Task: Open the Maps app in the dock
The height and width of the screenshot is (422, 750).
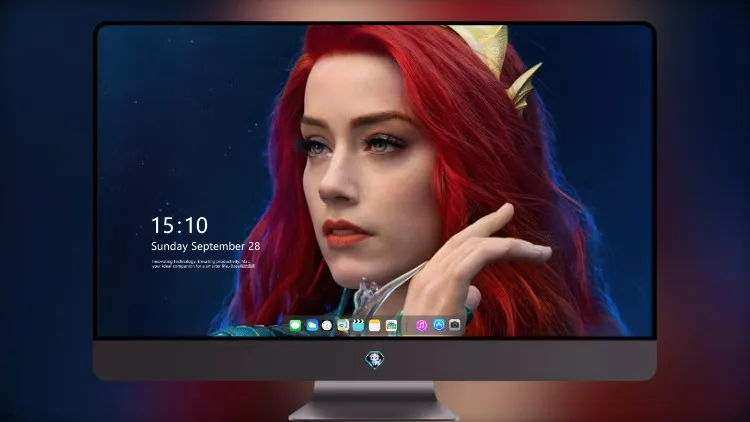Action: pos(343,326)
